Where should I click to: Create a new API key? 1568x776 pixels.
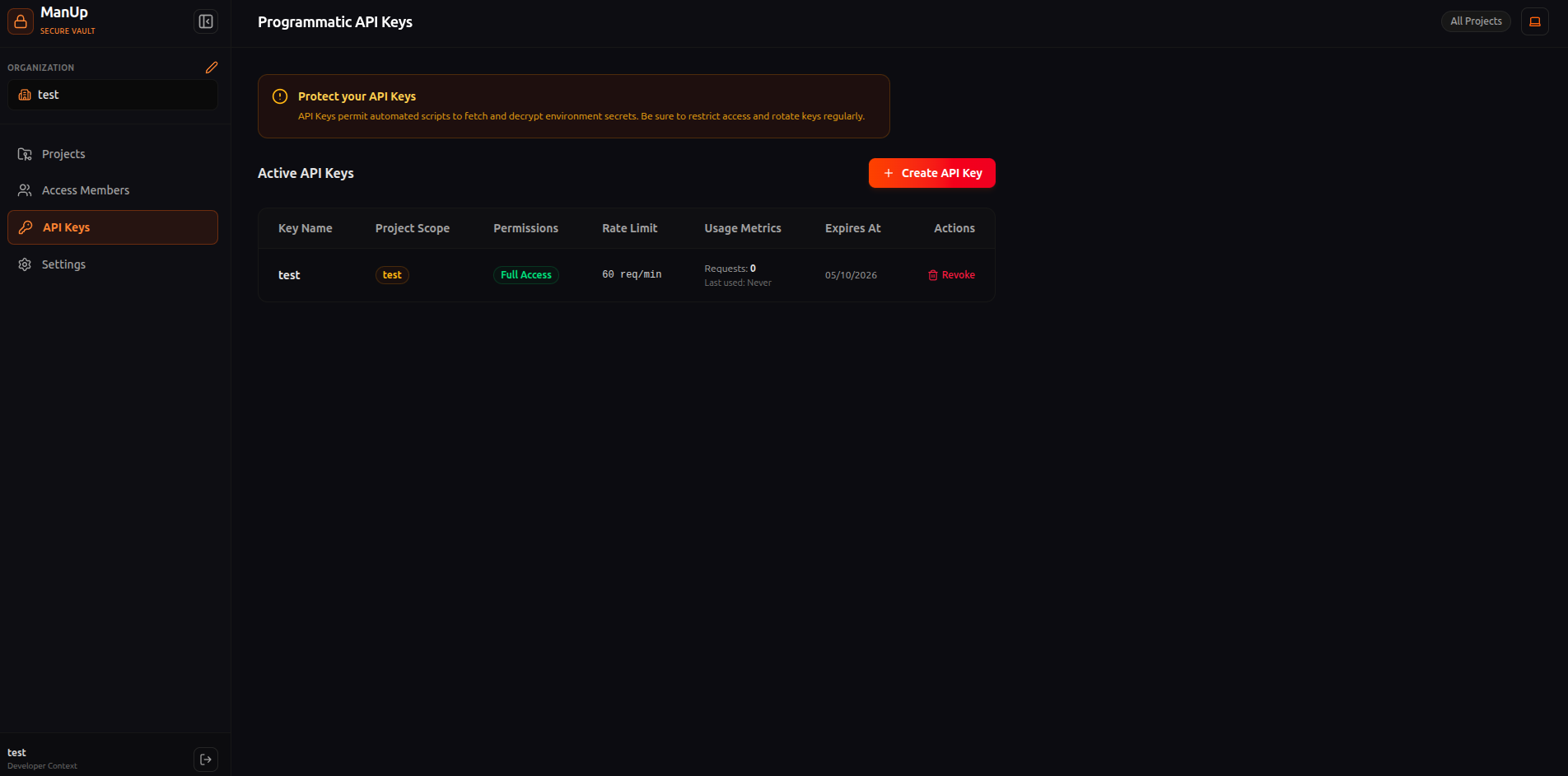932,173
